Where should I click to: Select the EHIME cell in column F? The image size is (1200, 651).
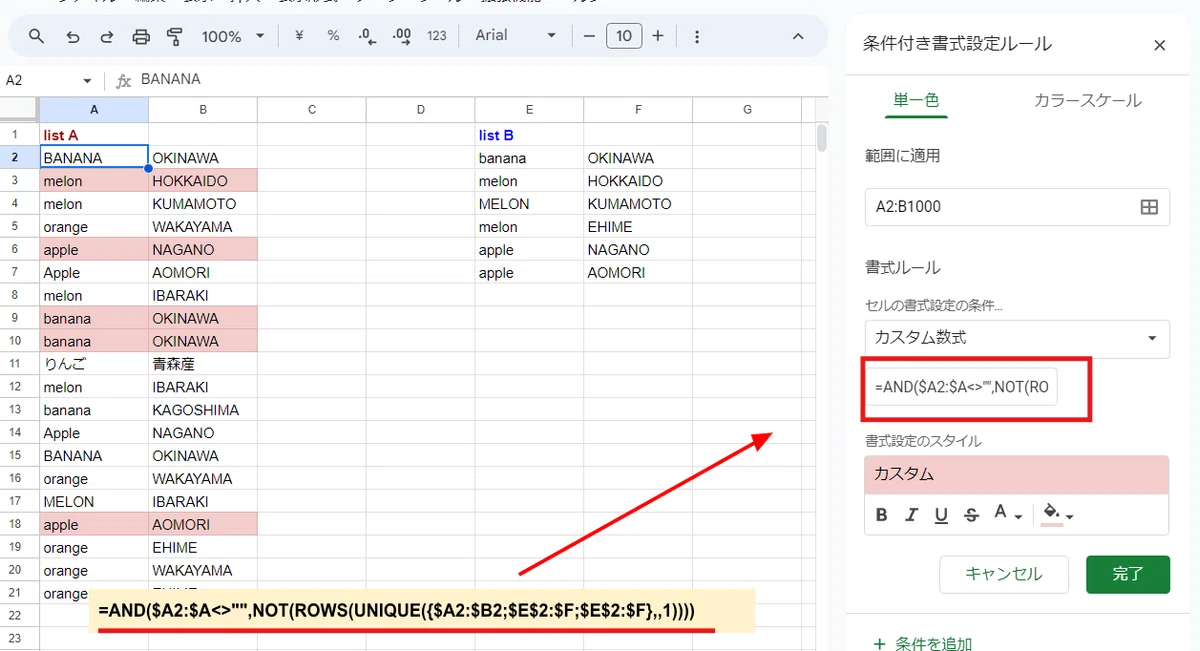click(638, 227)
